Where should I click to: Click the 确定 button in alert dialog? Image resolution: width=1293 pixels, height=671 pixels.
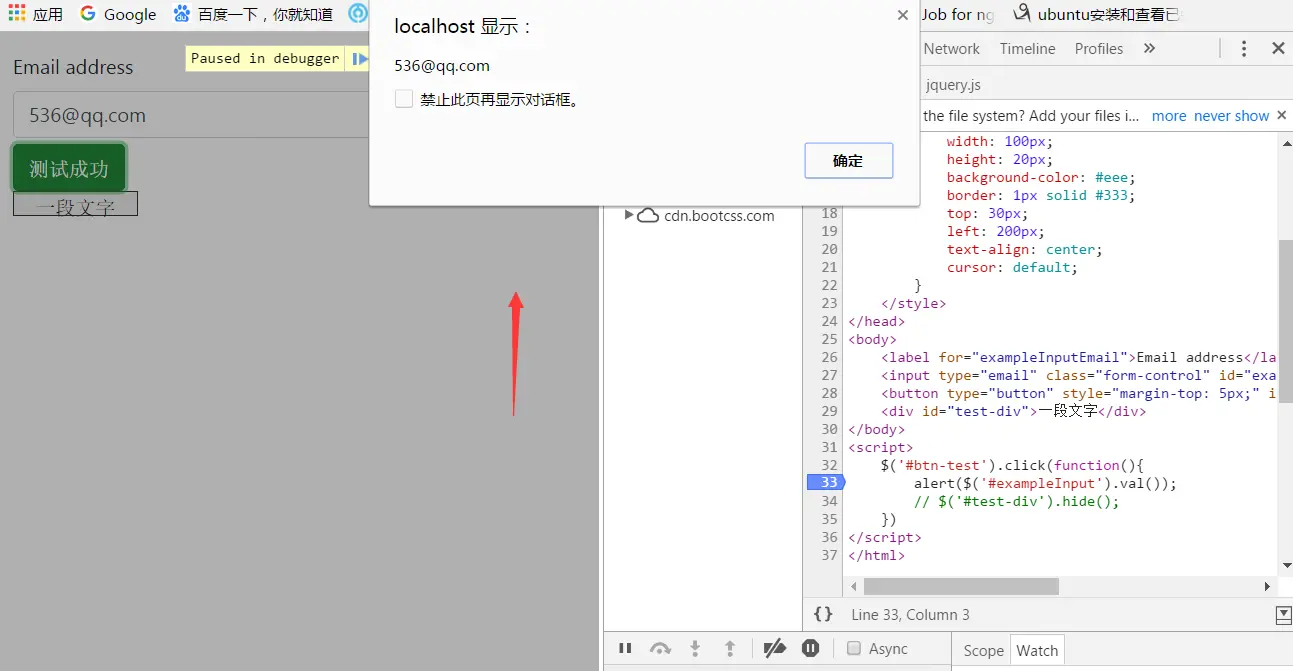(848, 160)
